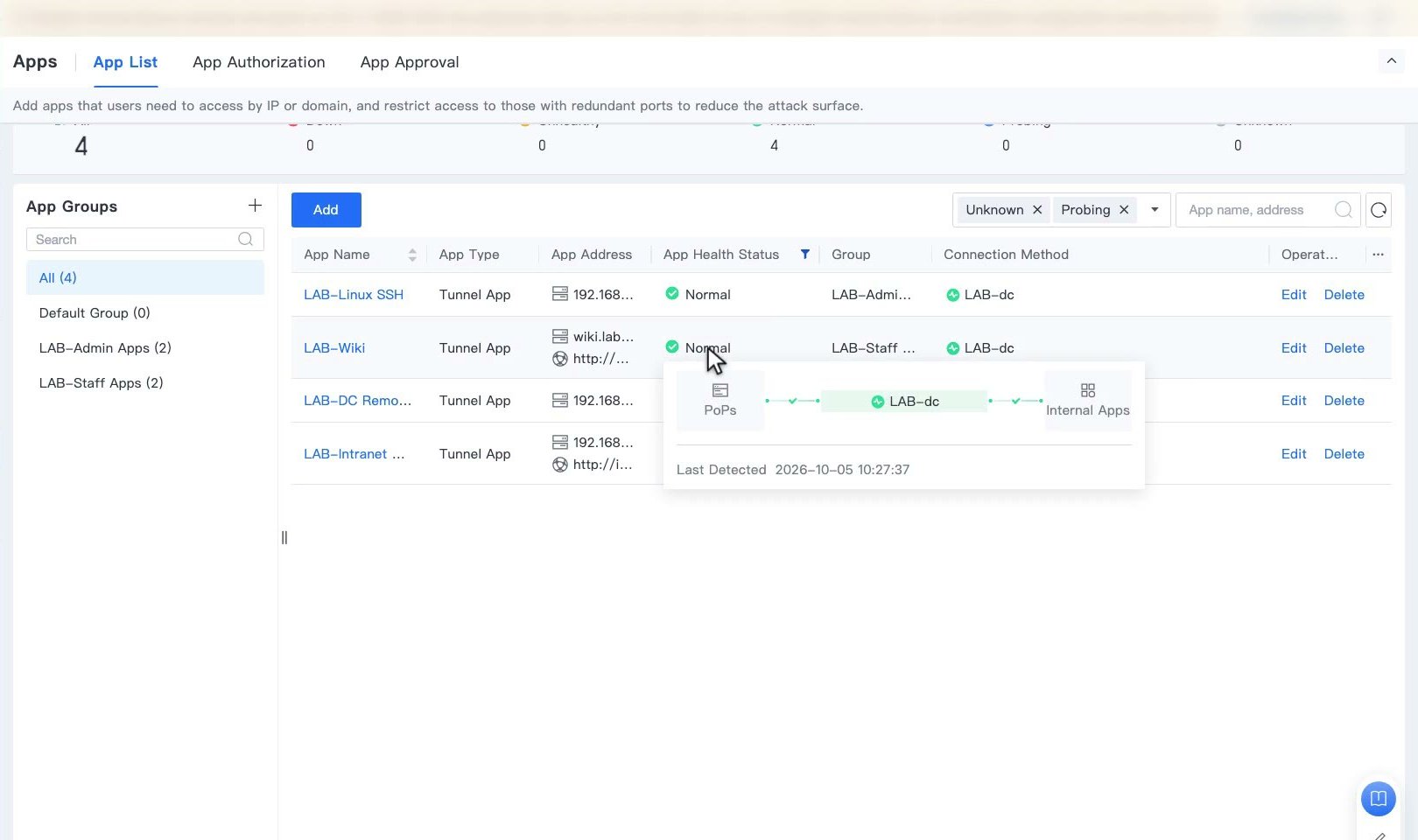Remove the Unknown filter tag
Viewport: 1418px width, 840px height.
tap(1037, 210)
